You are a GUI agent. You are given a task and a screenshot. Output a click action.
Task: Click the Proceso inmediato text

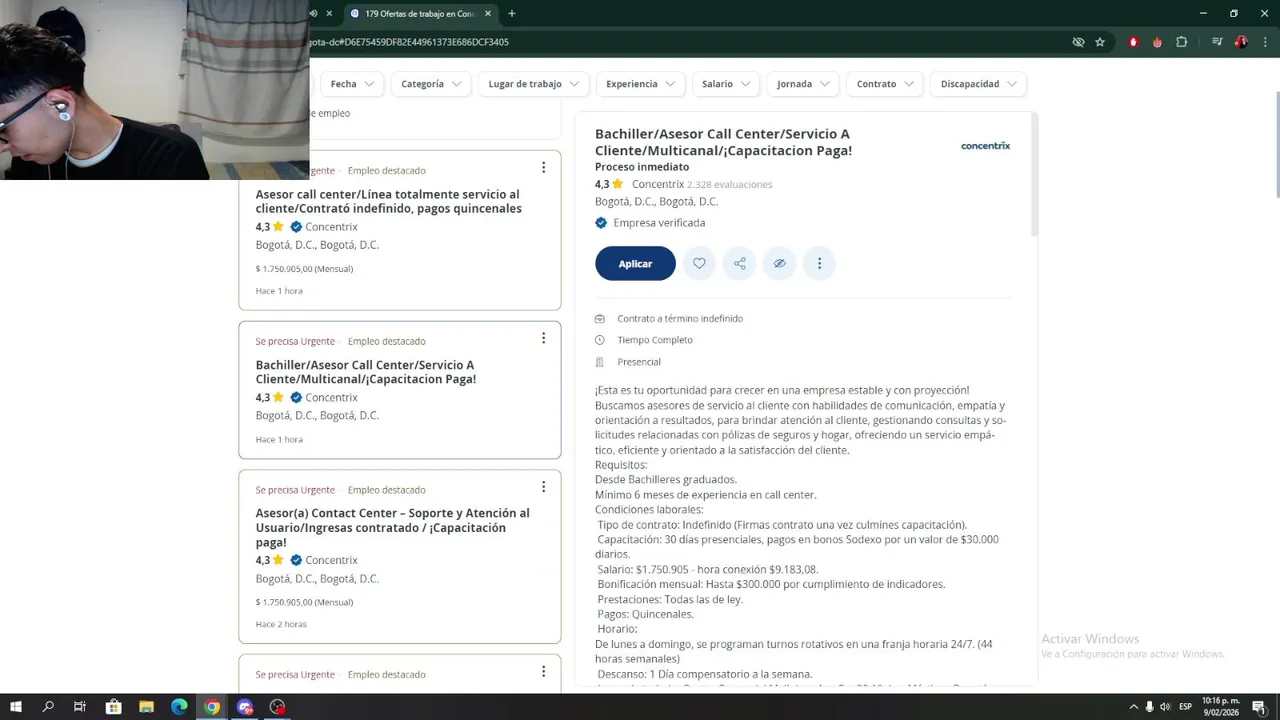click(x=642, y=167)
